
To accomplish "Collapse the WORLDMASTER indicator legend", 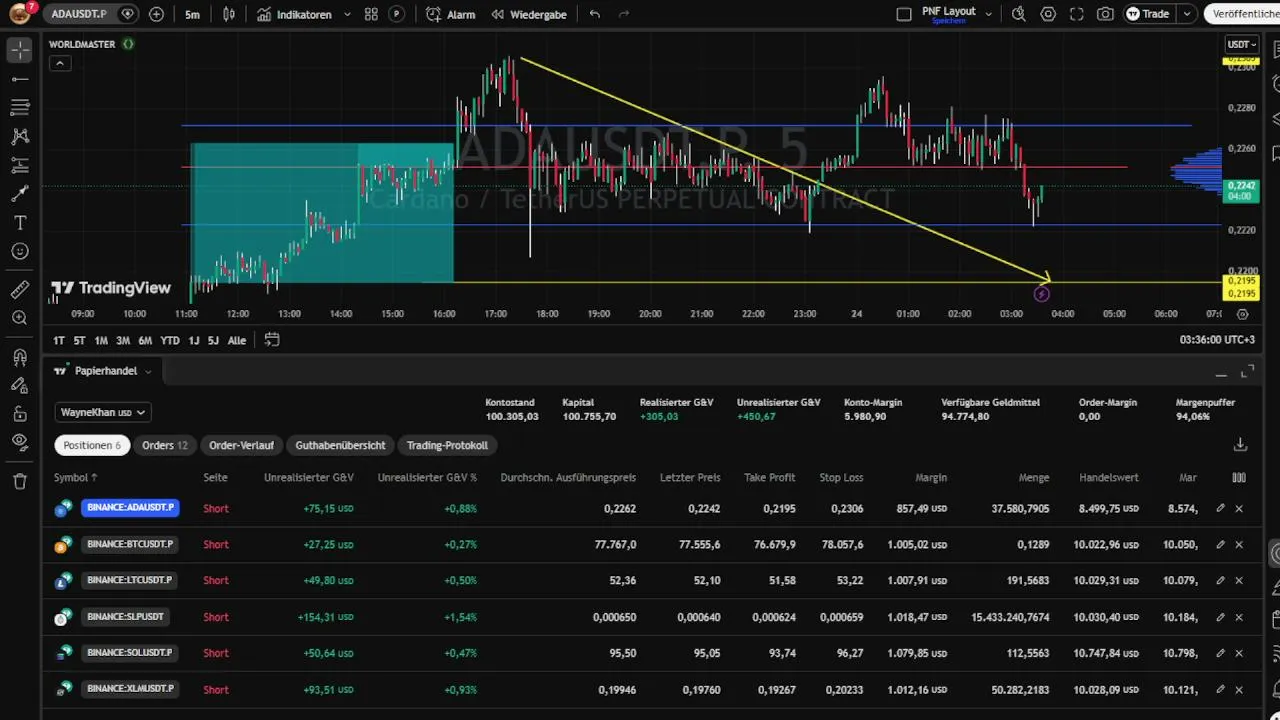I will click(x=60, y=63).
